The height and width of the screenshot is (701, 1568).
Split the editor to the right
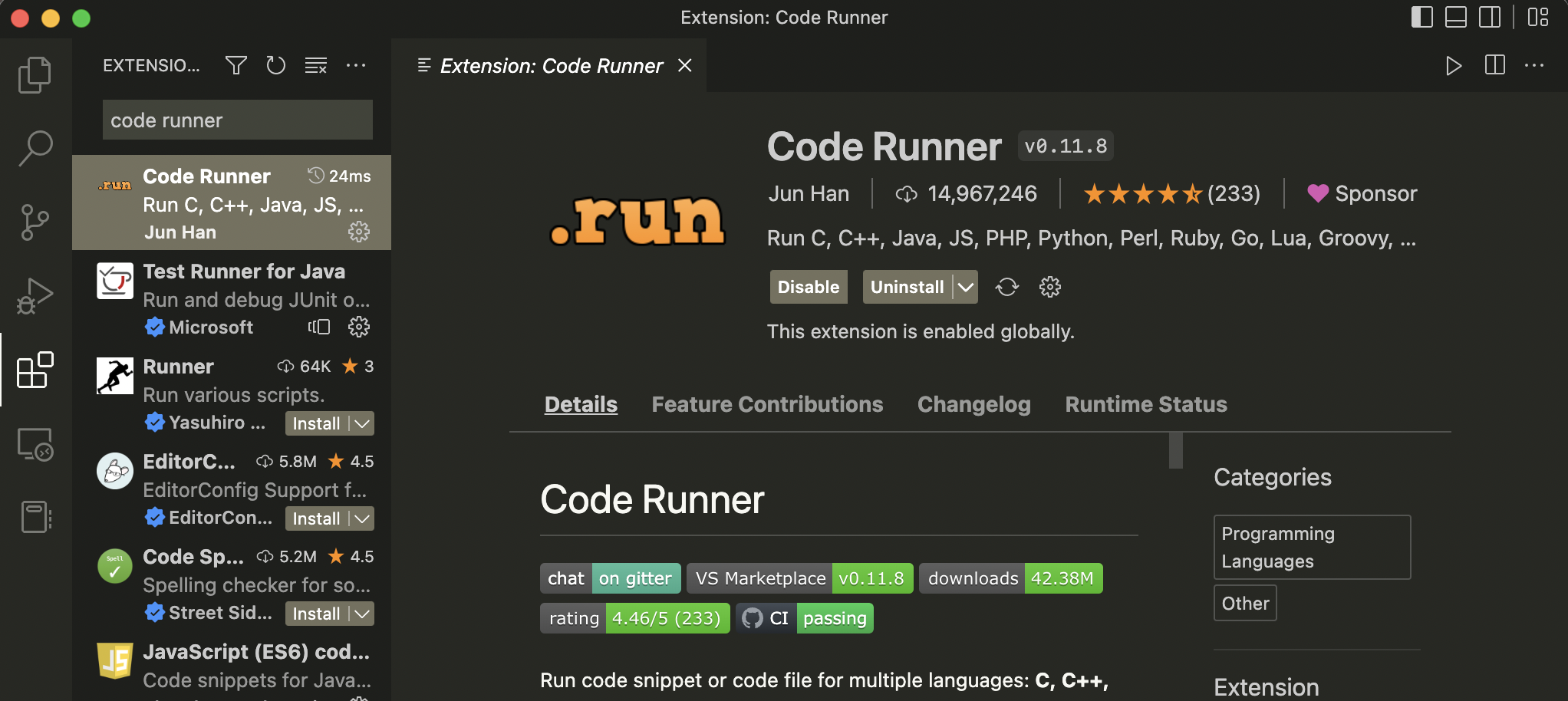(x=1495, y=65)
